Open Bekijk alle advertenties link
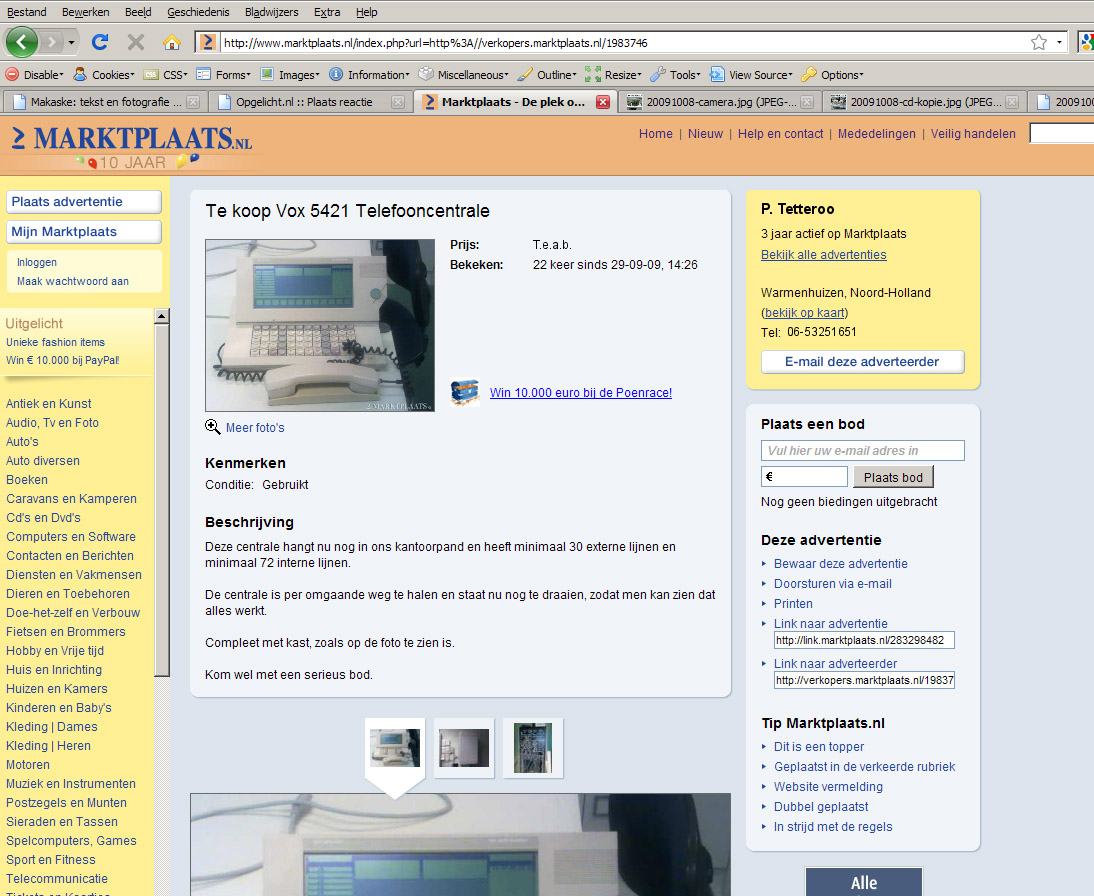The image size is (1094, 896). coord(823,255)
